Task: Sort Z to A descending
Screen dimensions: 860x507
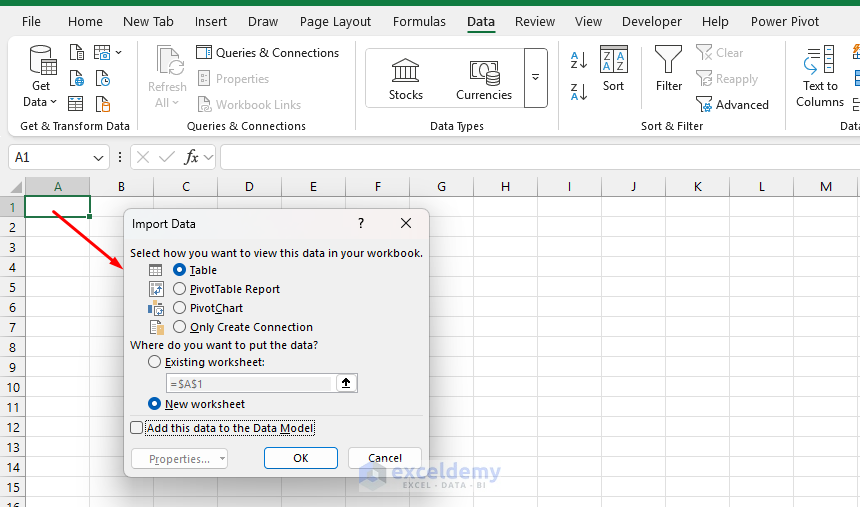Action: point(579,92)
